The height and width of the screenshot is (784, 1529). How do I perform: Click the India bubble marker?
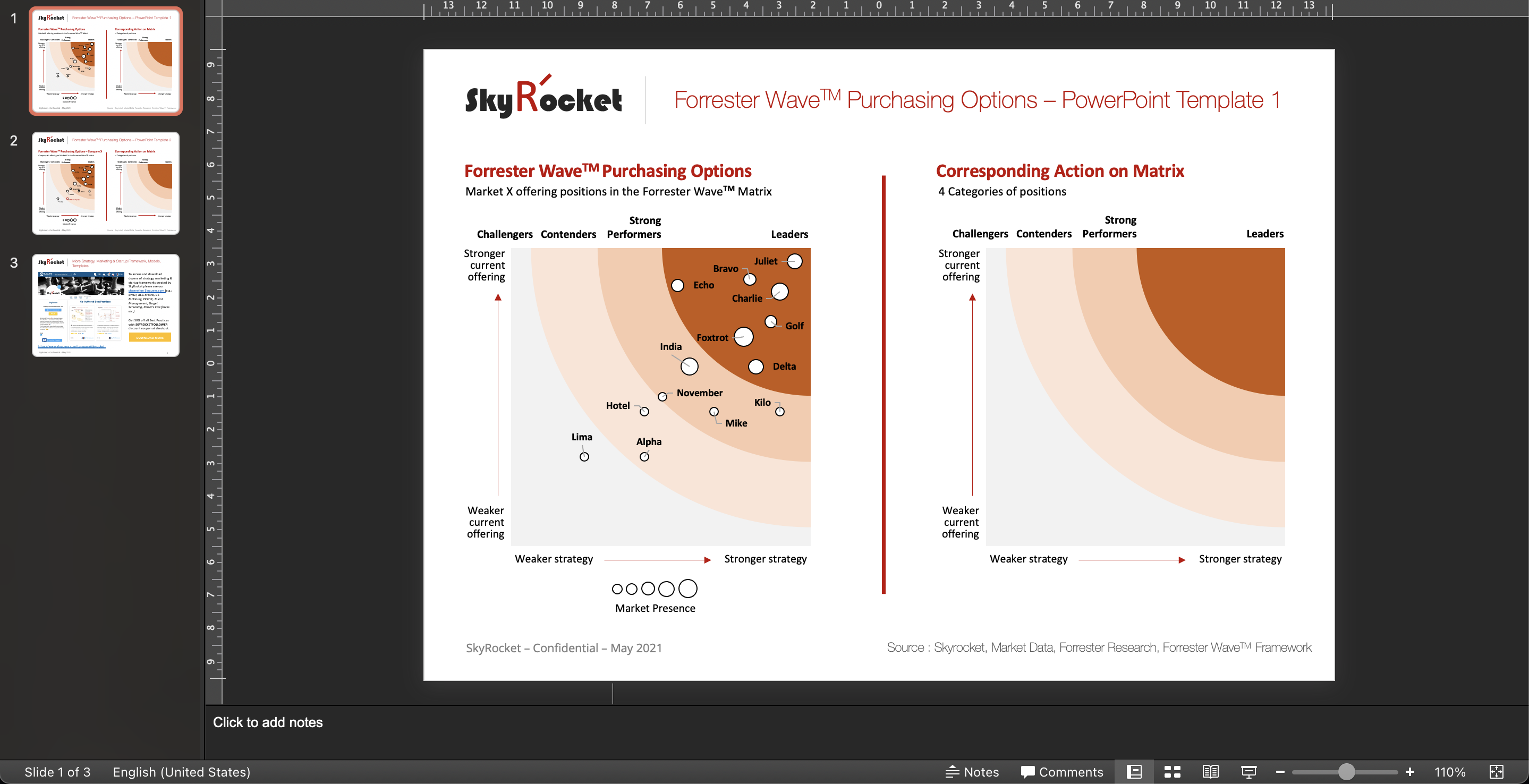[x=689, y=366]
